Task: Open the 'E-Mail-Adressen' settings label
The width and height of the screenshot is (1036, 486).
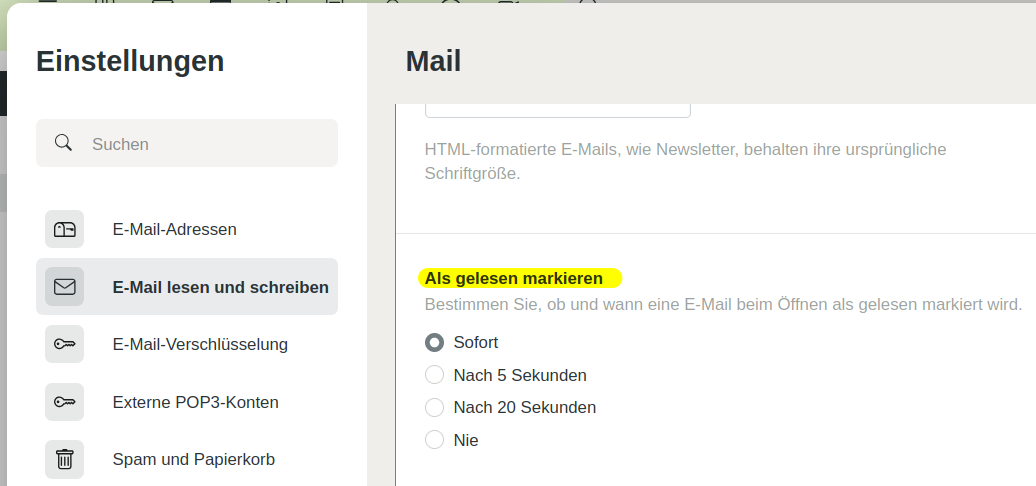Action: coord(174,229)
